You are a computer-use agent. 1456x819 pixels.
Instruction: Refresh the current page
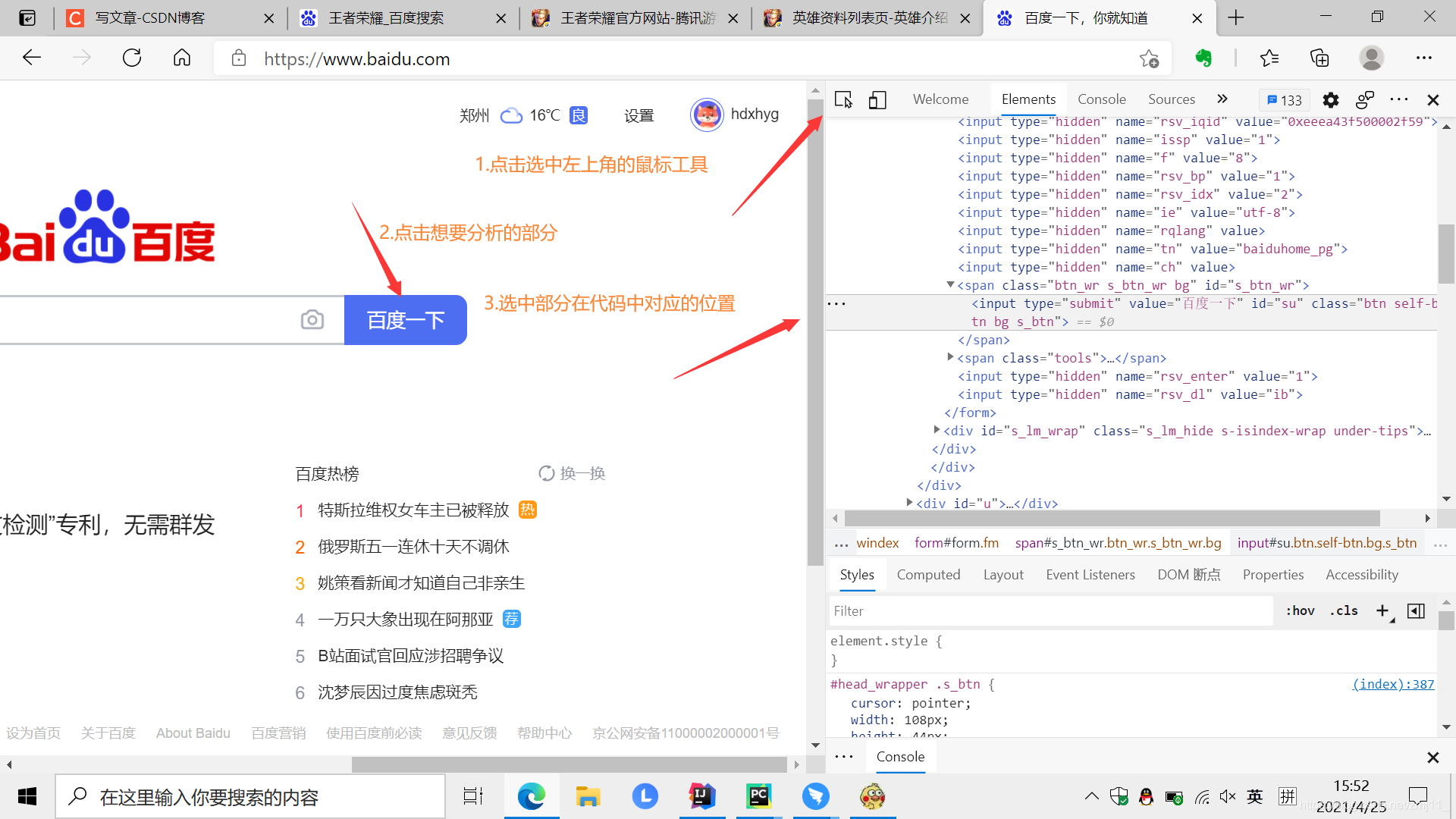132,58
